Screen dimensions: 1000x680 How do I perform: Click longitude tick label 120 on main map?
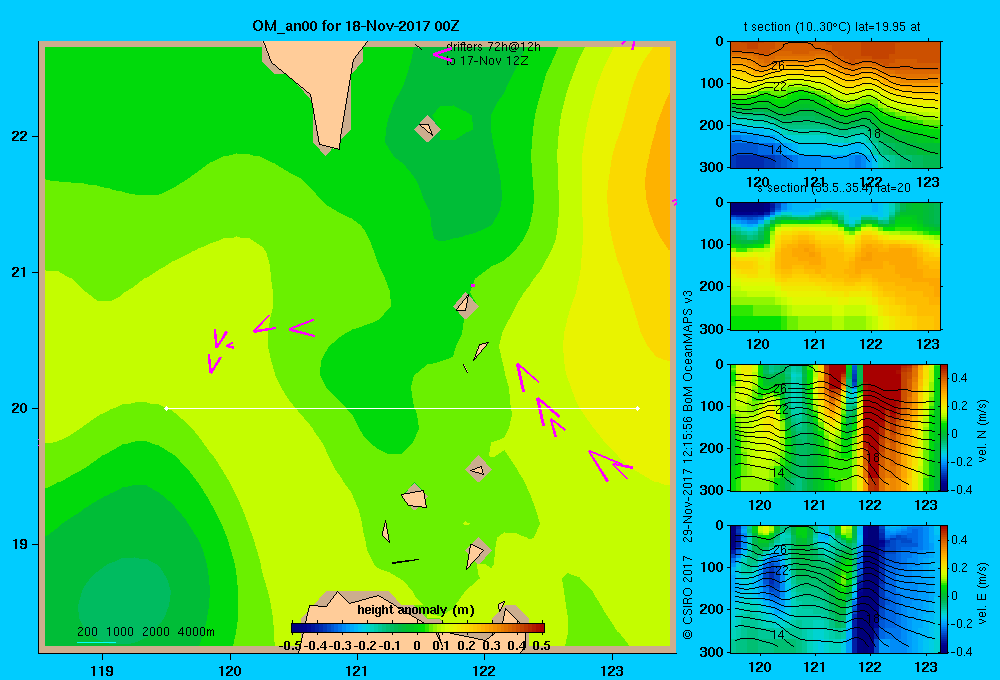click(x=230, y=670)
